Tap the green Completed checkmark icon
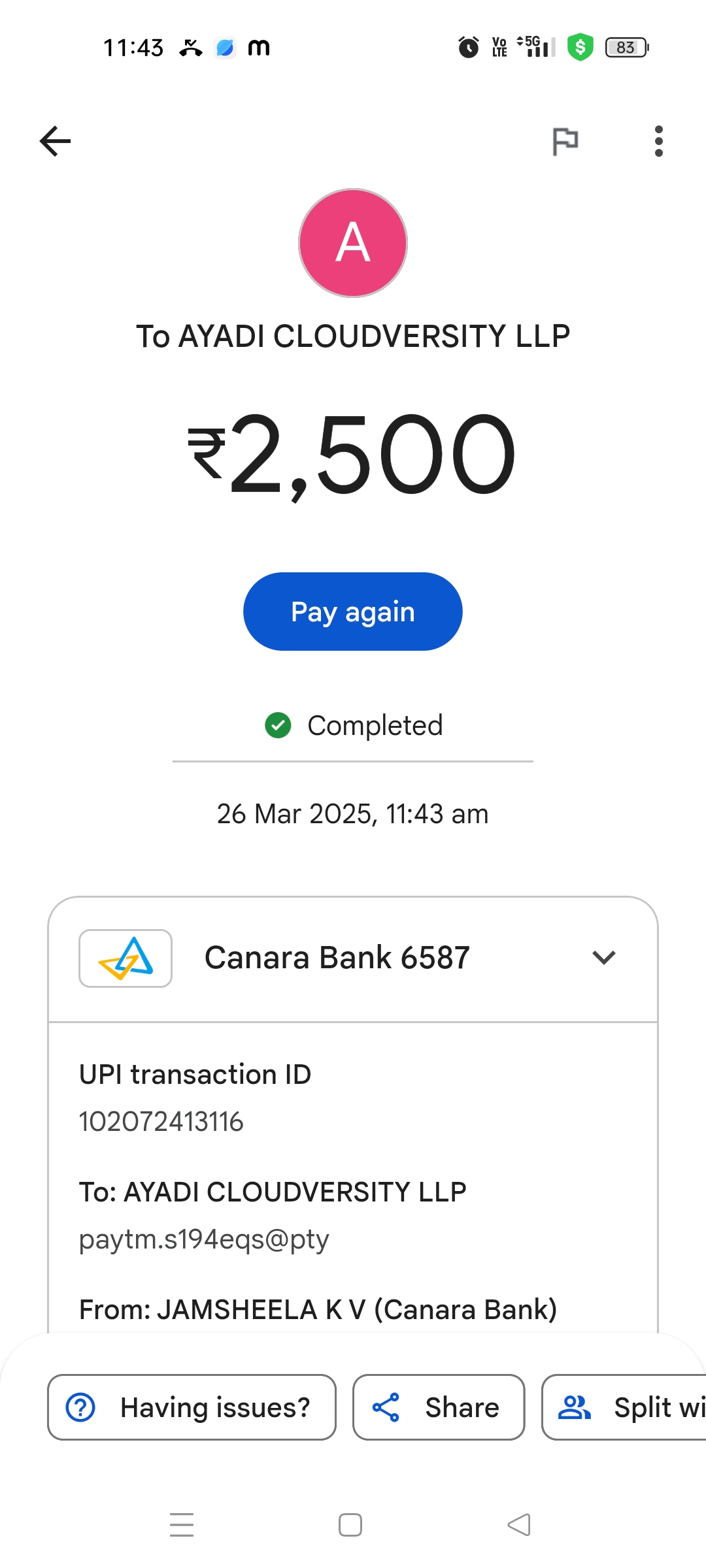This screenshot has height=1568, width=706. click(x=278, y=725)
